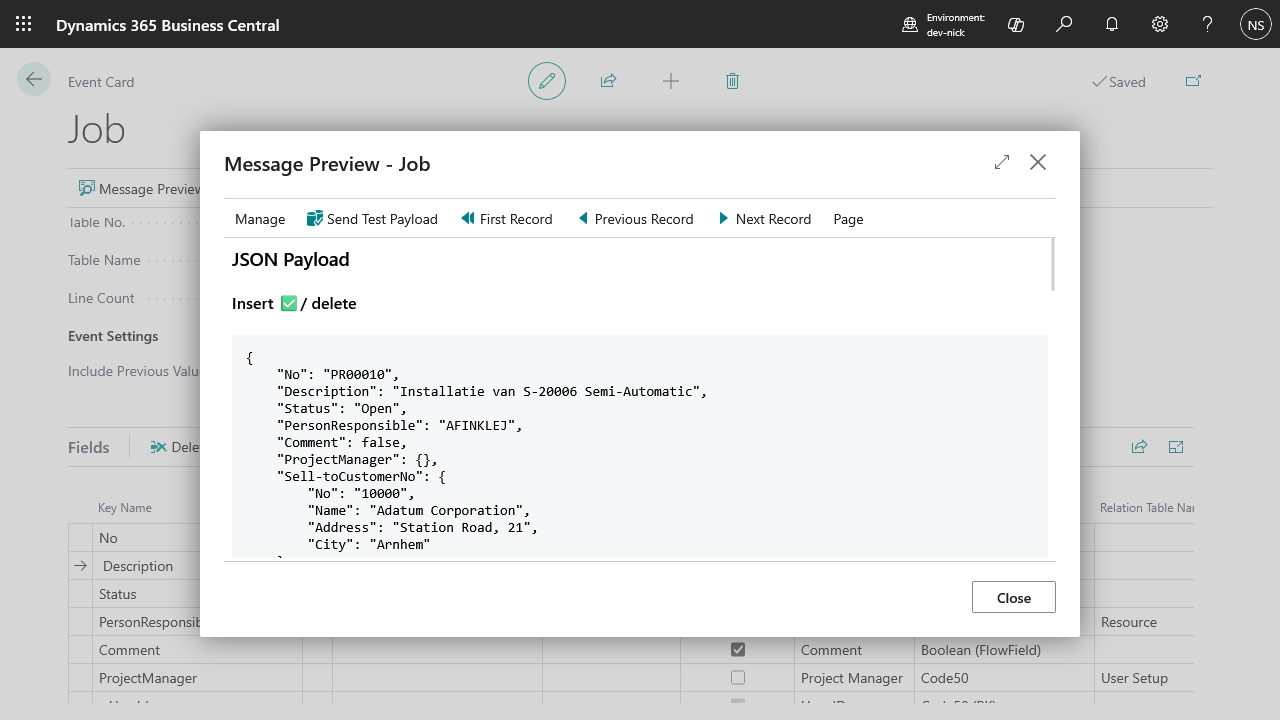The width and height of the screenshot is (1280, 720).
Task: Share the Event Card
Action: [x=608, y=81]
